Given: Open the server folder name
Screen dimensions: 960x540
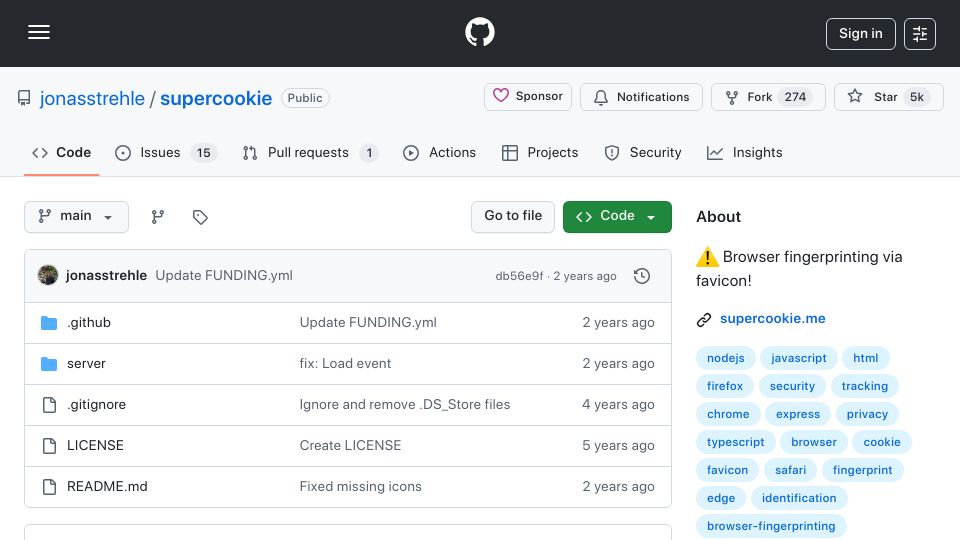Looking at the screenshot, I should pos(86,364).
